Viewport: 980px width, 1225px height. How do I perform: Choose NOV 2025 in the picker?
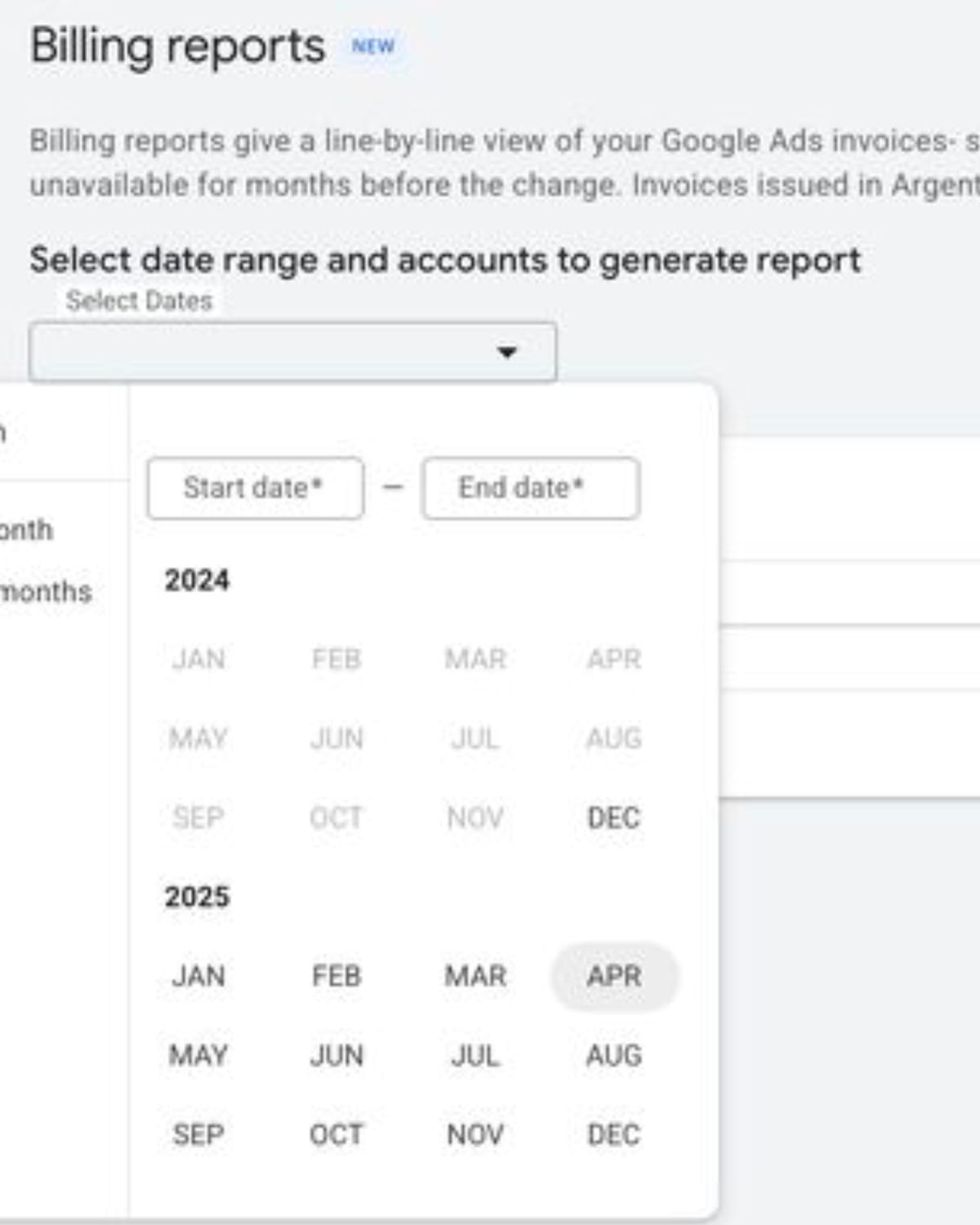click(476, 1134)
